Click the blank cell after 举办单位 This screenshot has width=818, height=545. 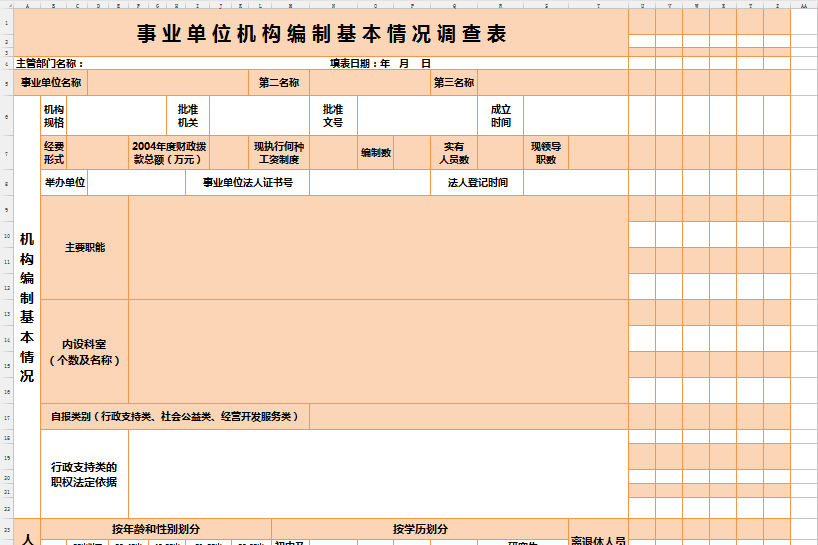pos(137,183)
